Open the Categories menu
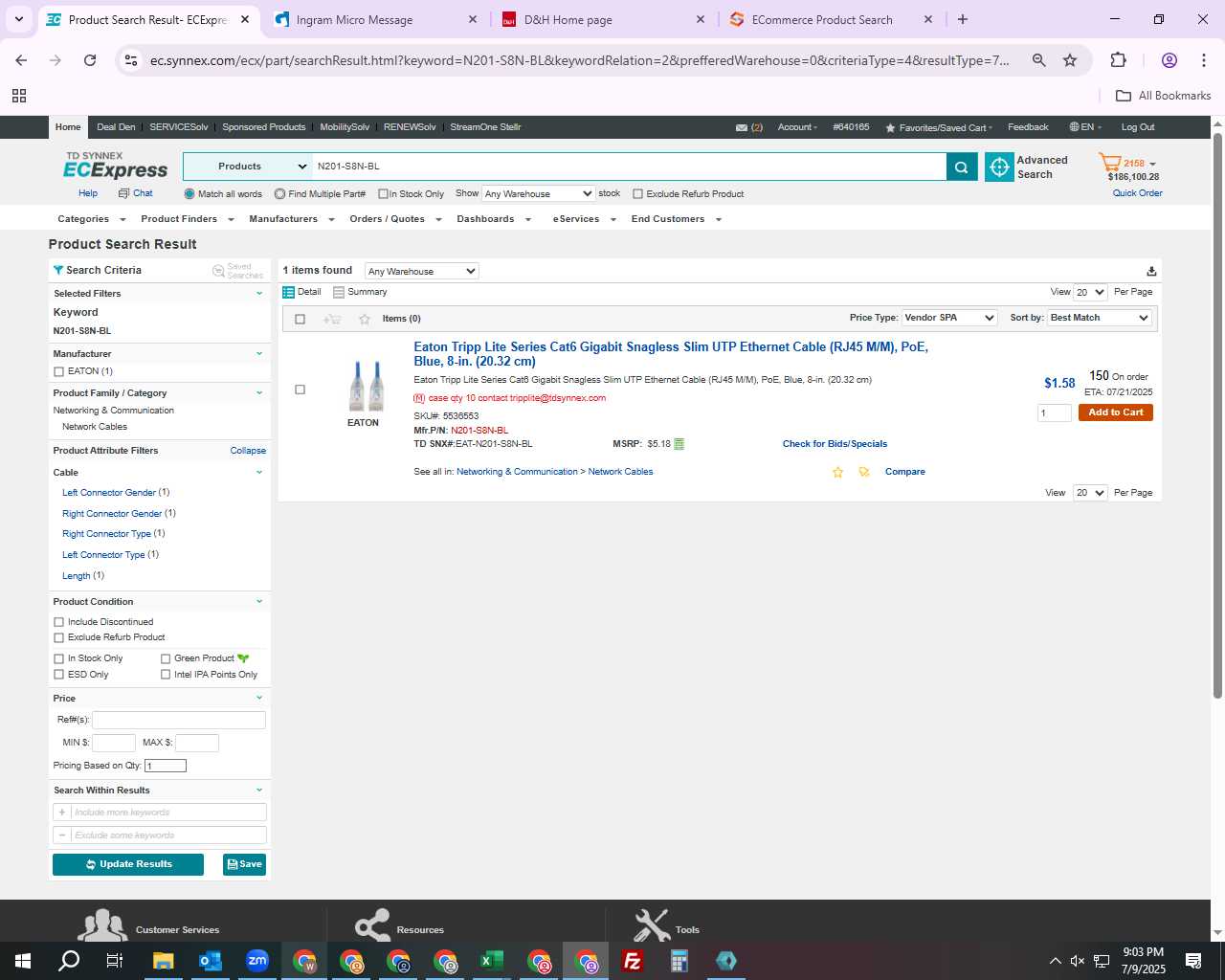The width and height of the screenshot is (1225, 980). [91, 219]
